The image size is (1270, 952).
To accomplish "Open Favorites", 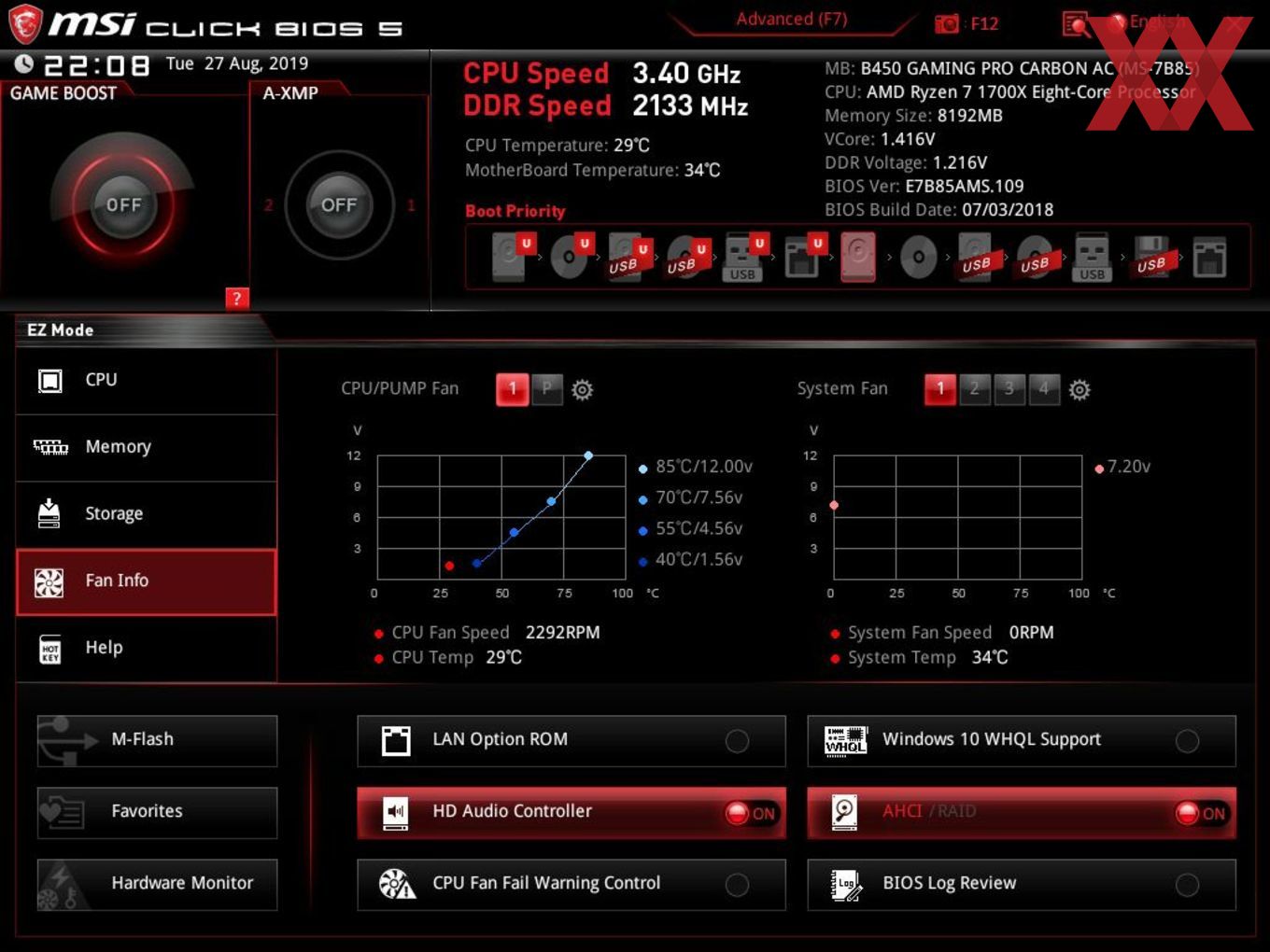I will 157,812.
